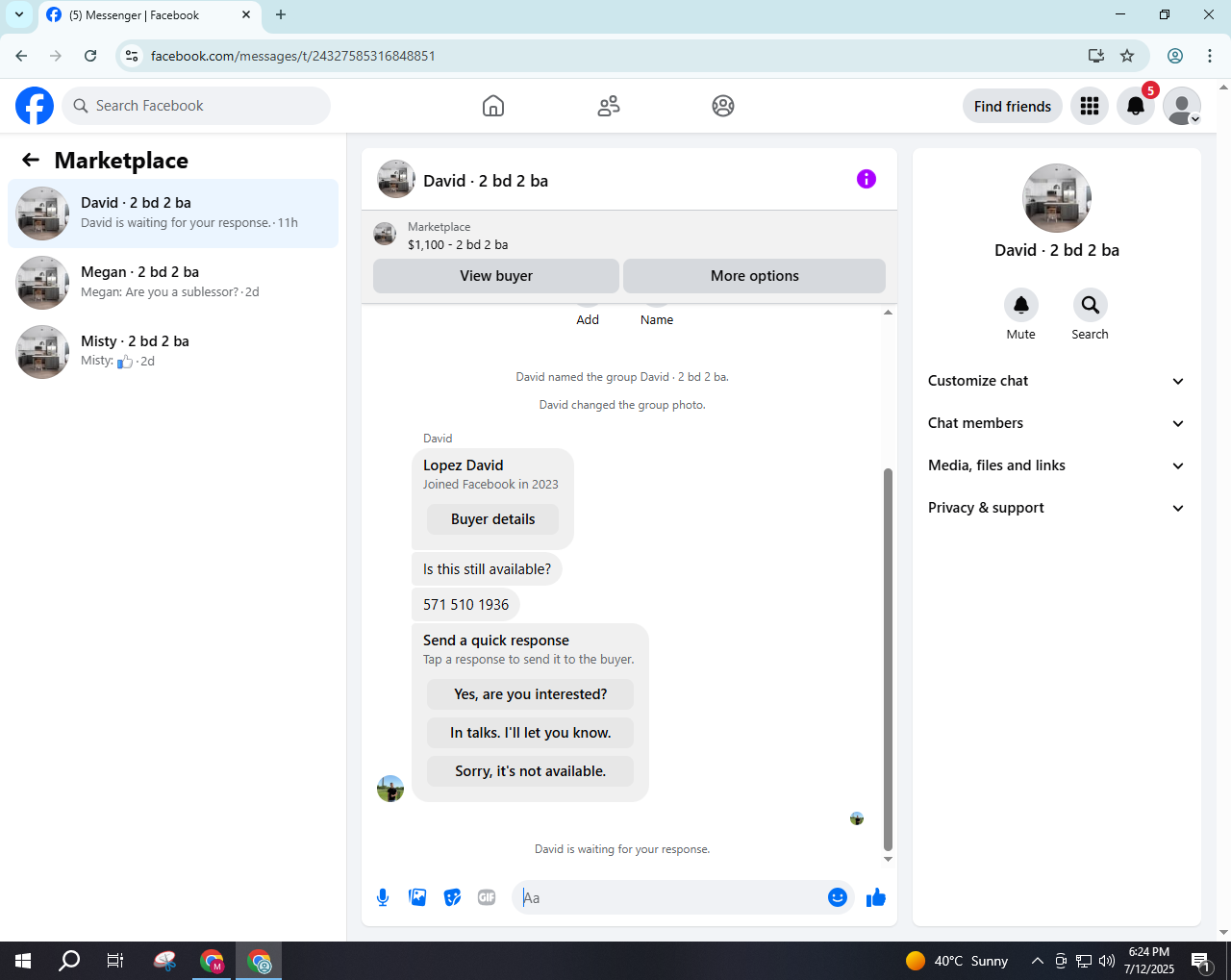The image size is (1231, 980).
Task: Open Windows taskbar Search
Action: [x=69, y=961]
